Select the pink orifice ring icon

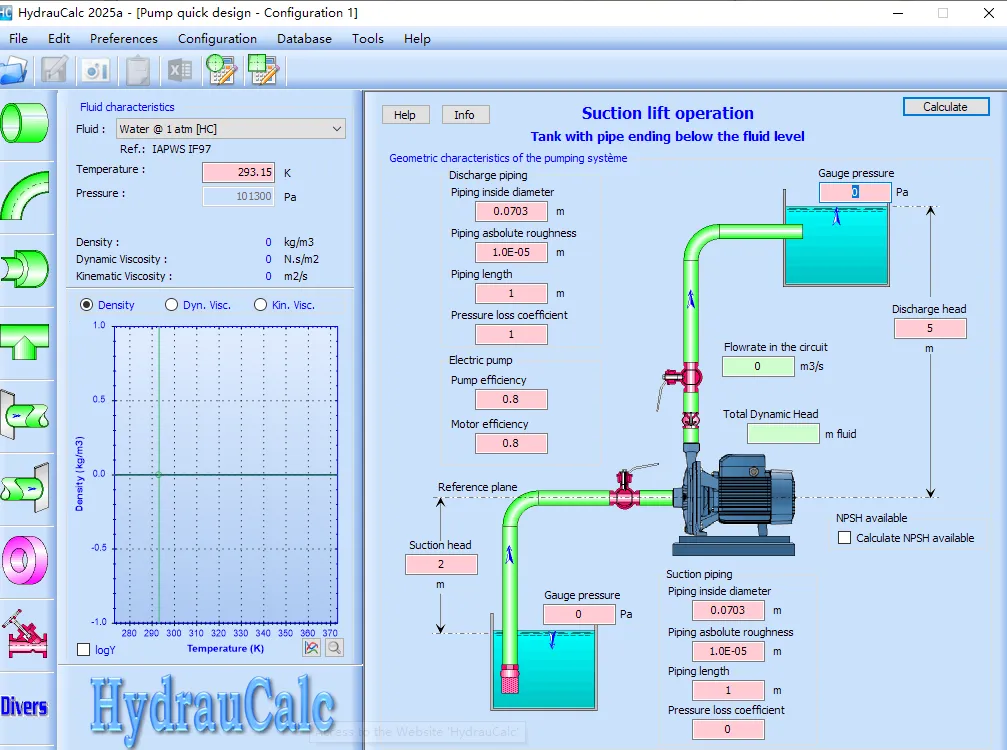[24, 560]
